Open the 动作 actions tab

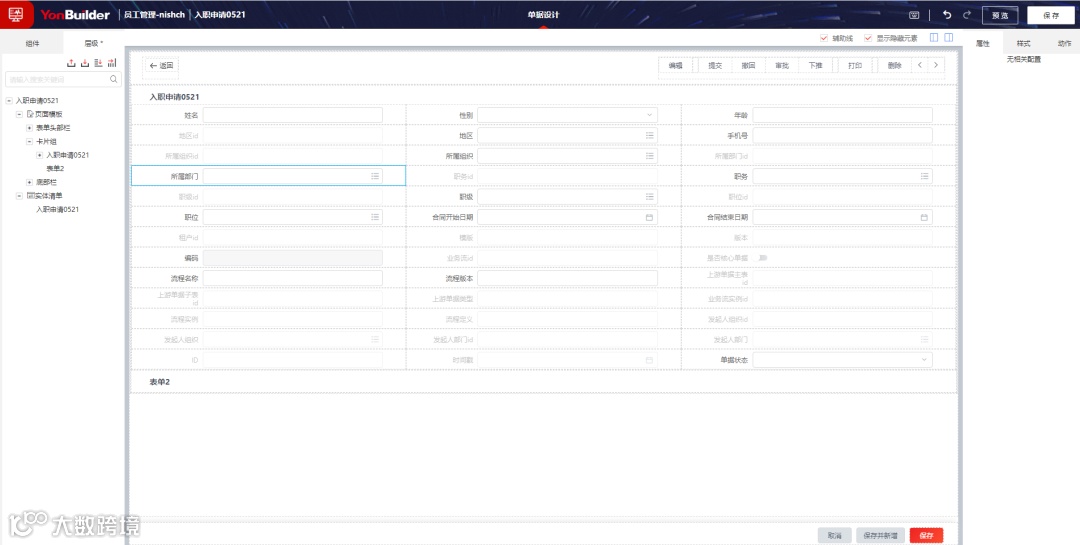(x=1064, y=43)
